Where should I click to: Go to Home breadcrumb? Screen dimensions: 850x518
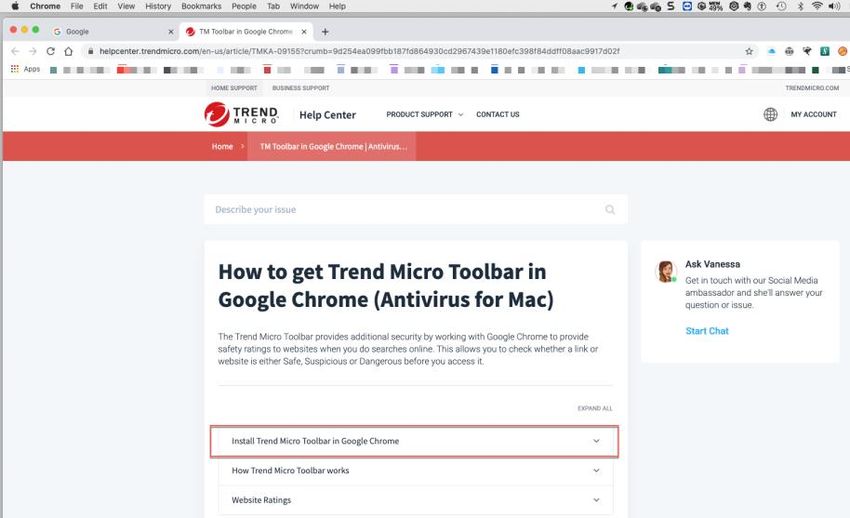click(222, 146)
